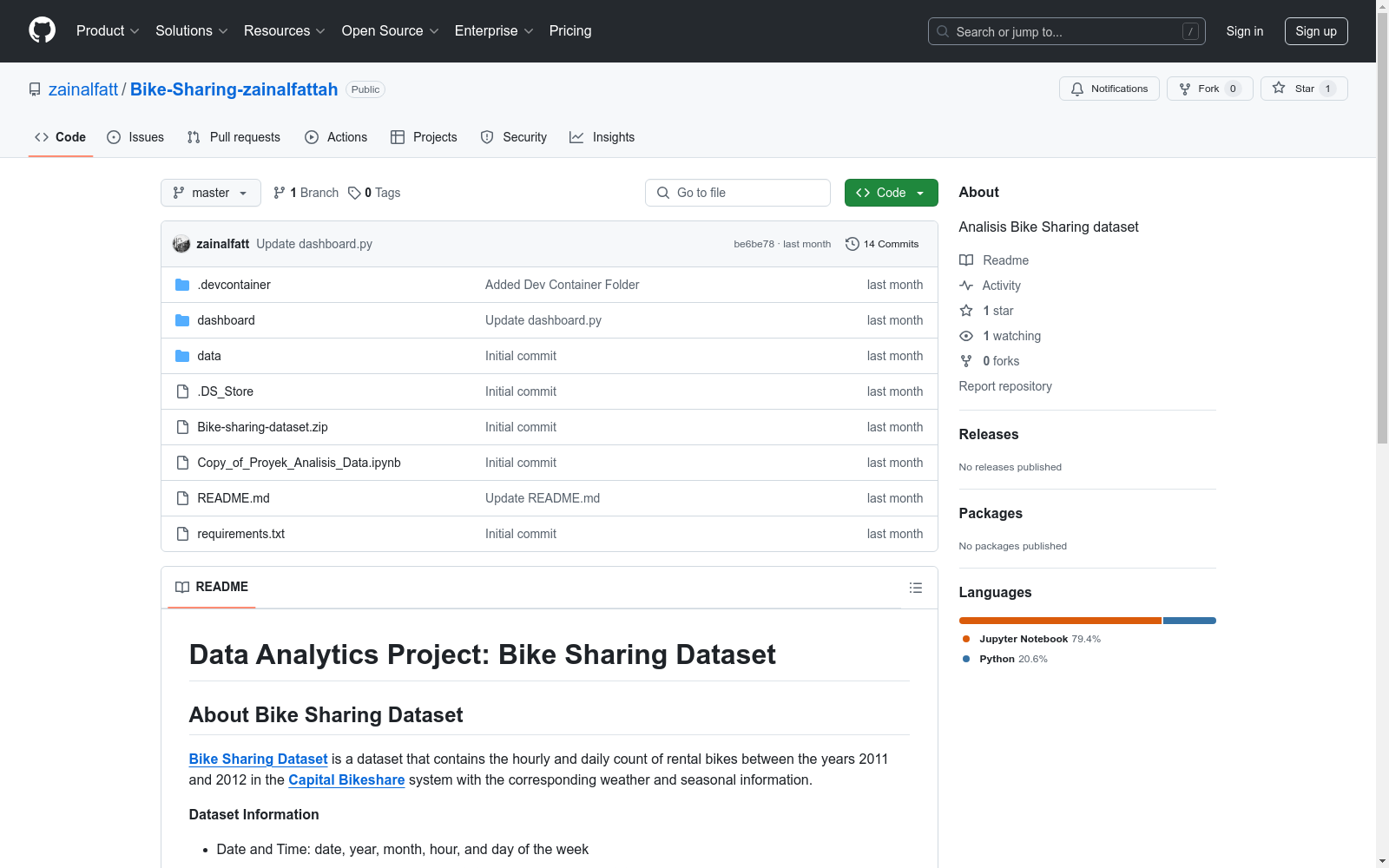Click the Sign in link
Viewport: 1389px width, 868px height.
(x=1245, y=31)
